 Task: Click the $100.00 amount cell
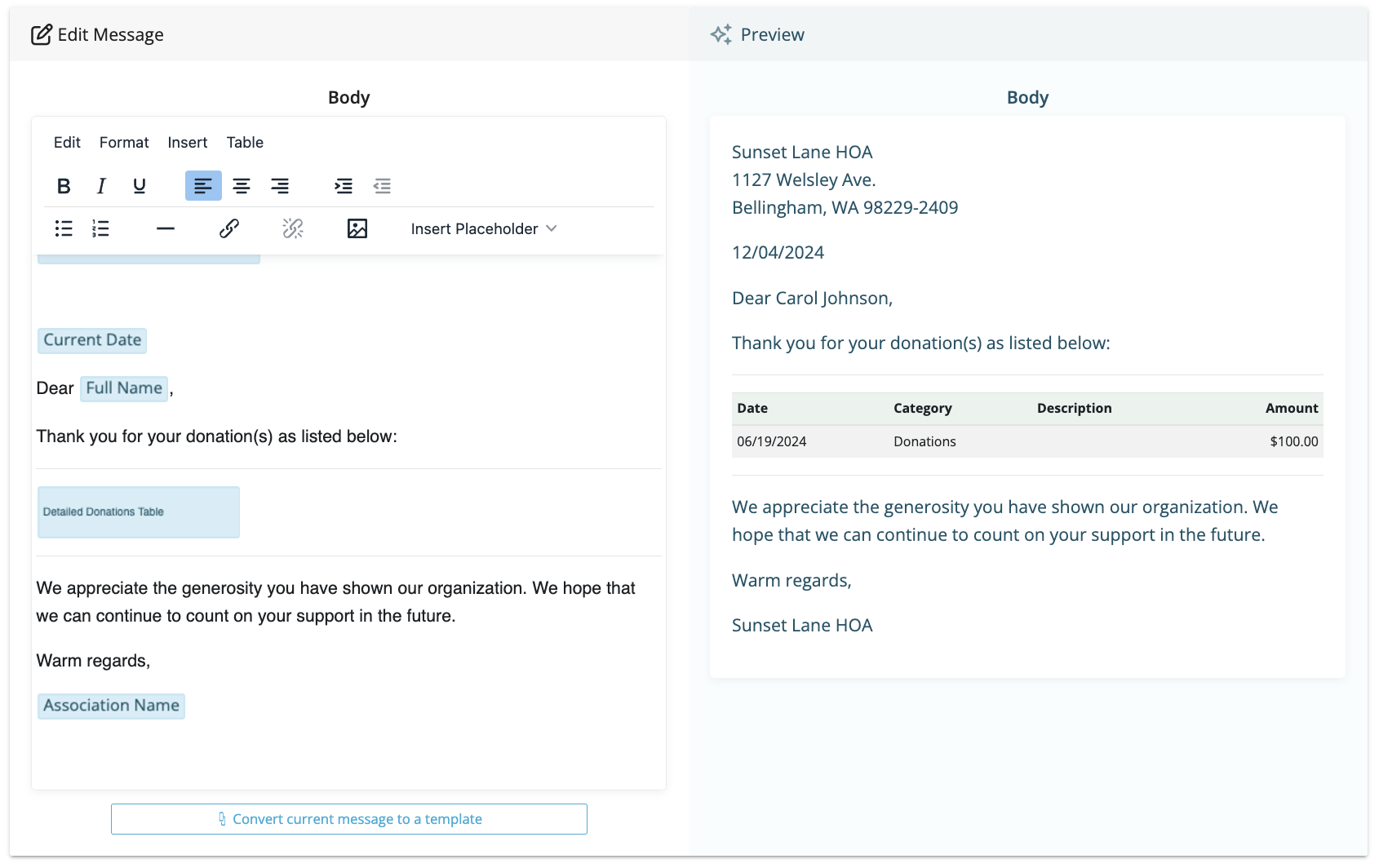tap(1293, 441)
